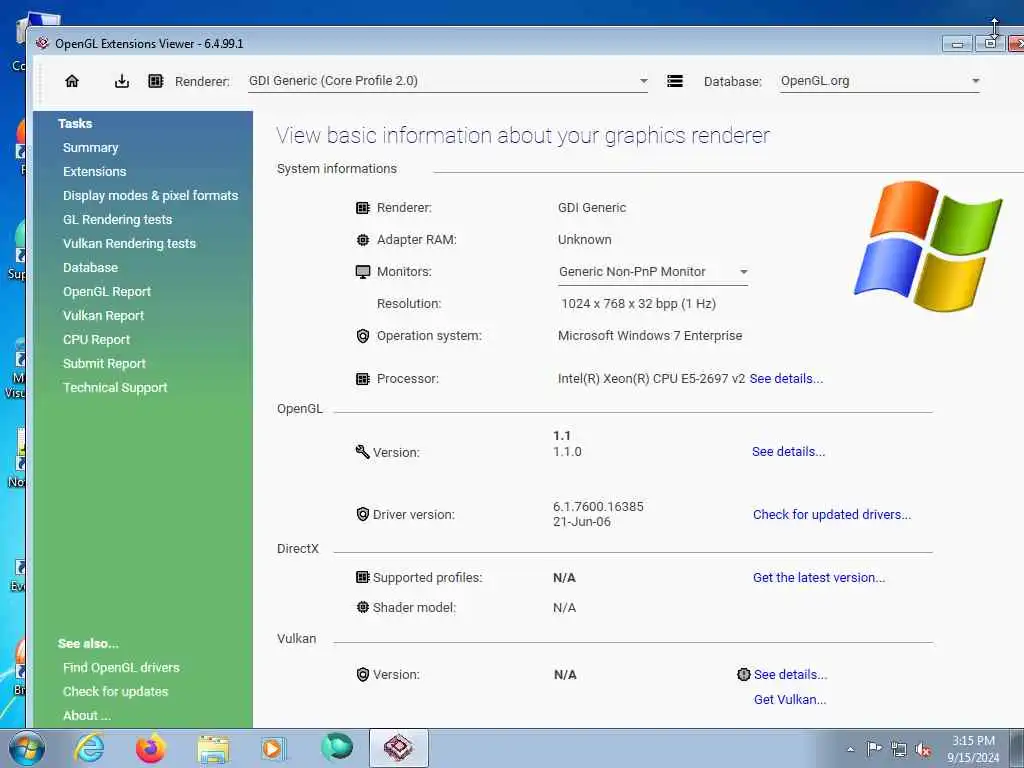Click the OpenGL Extensions Viewer taskbar button

(399, 748)
